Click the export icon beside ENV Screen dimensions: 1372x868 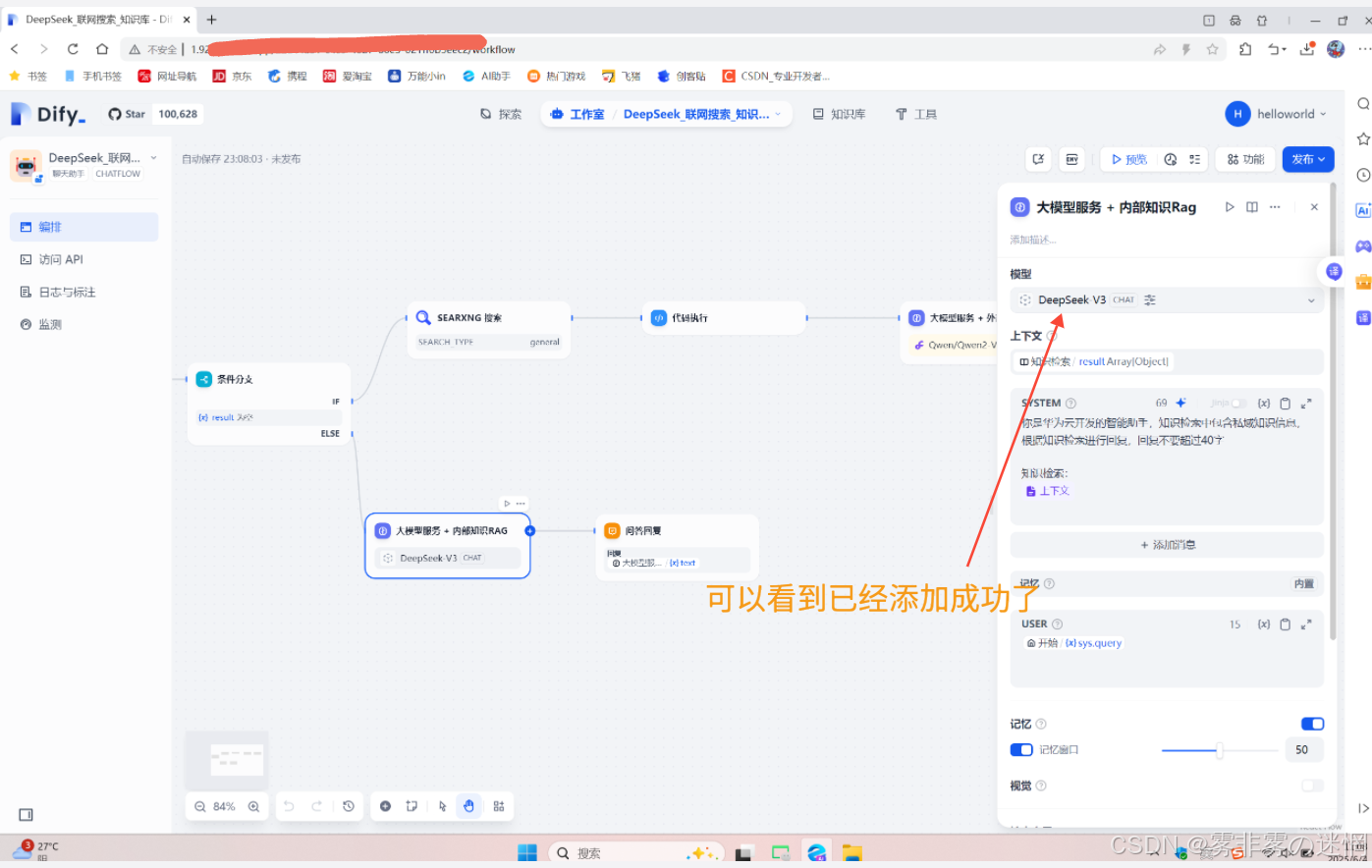[1038, 159]
